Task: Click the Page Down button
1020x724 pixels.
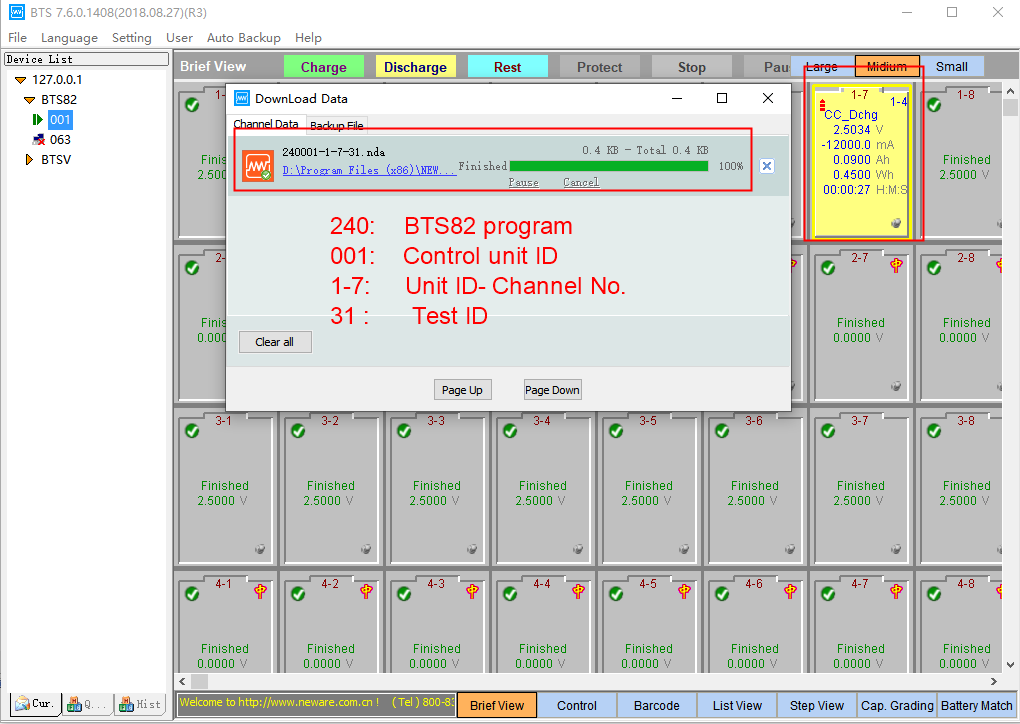Action: click(552, 390)
